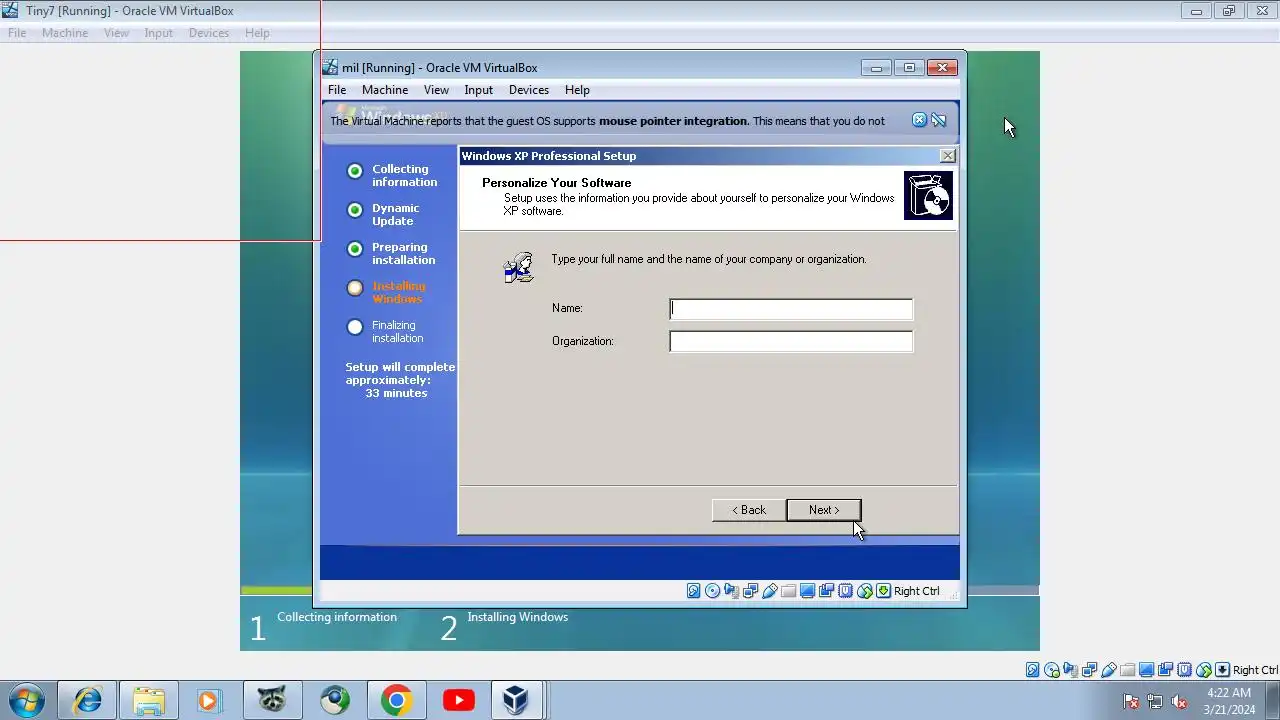The width and height of the screenshot is (1280, 720).
Task: Open Input menu in mil VM window
Action: pyautogui.click(x=478, y=90)
